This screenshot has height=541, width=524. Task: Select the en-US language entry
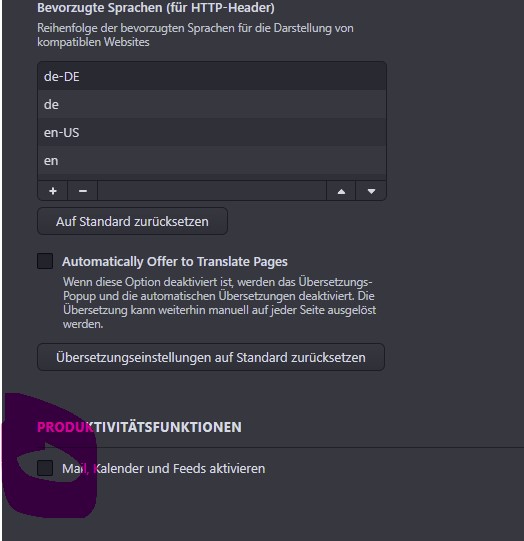pos(212,132)
